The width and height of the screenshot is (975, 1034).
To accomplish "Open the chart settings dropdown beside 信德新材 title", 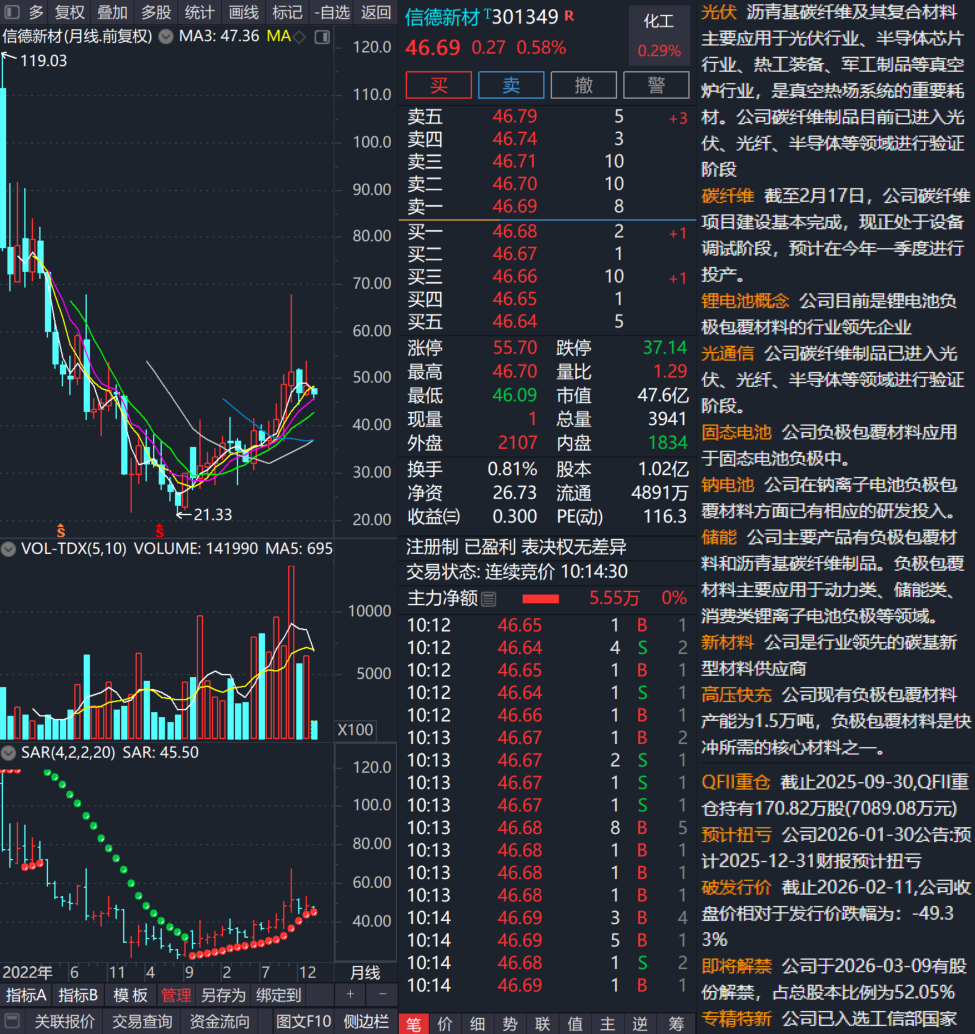I will (166, 36).
